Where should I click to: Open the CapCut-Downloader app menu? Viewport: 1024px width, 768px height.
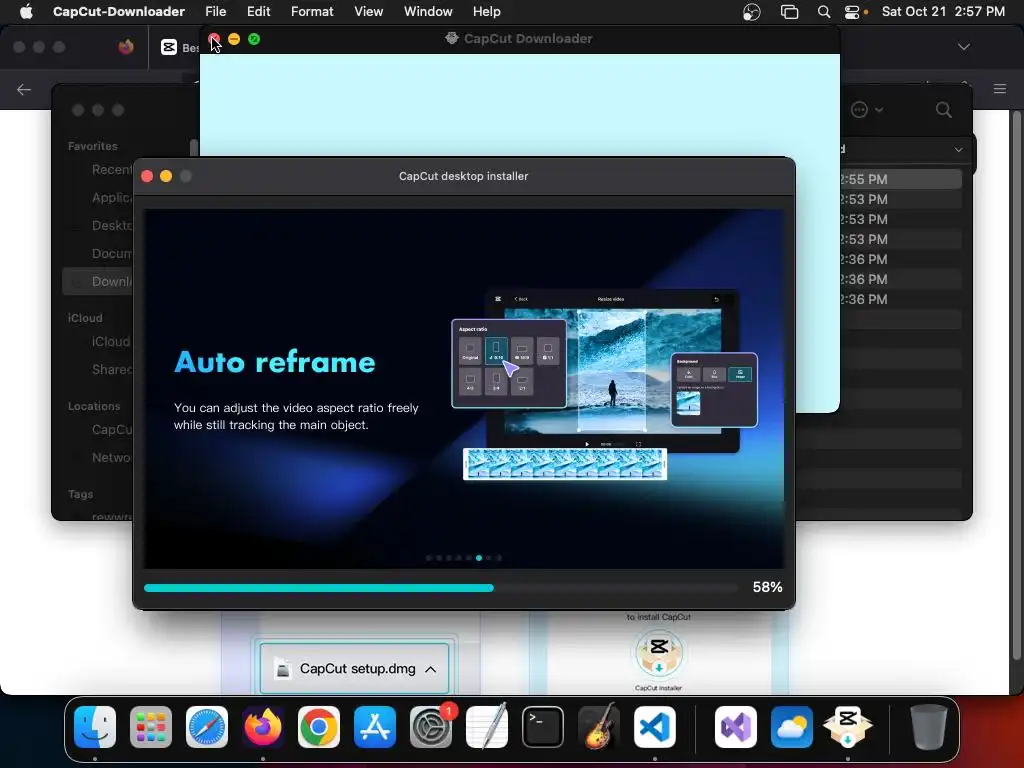[x=119, y=11]
